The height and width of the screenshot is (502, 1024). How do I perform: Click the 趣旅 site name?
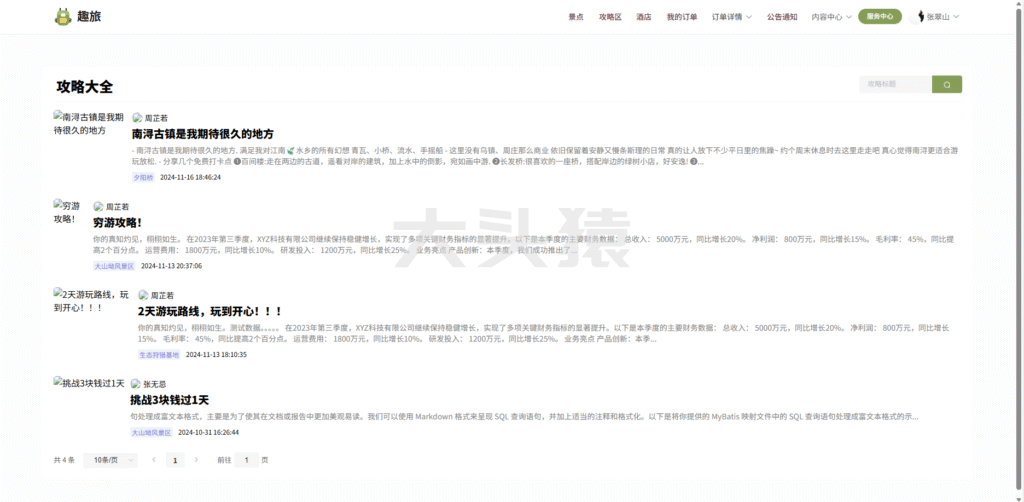(89, 16)
